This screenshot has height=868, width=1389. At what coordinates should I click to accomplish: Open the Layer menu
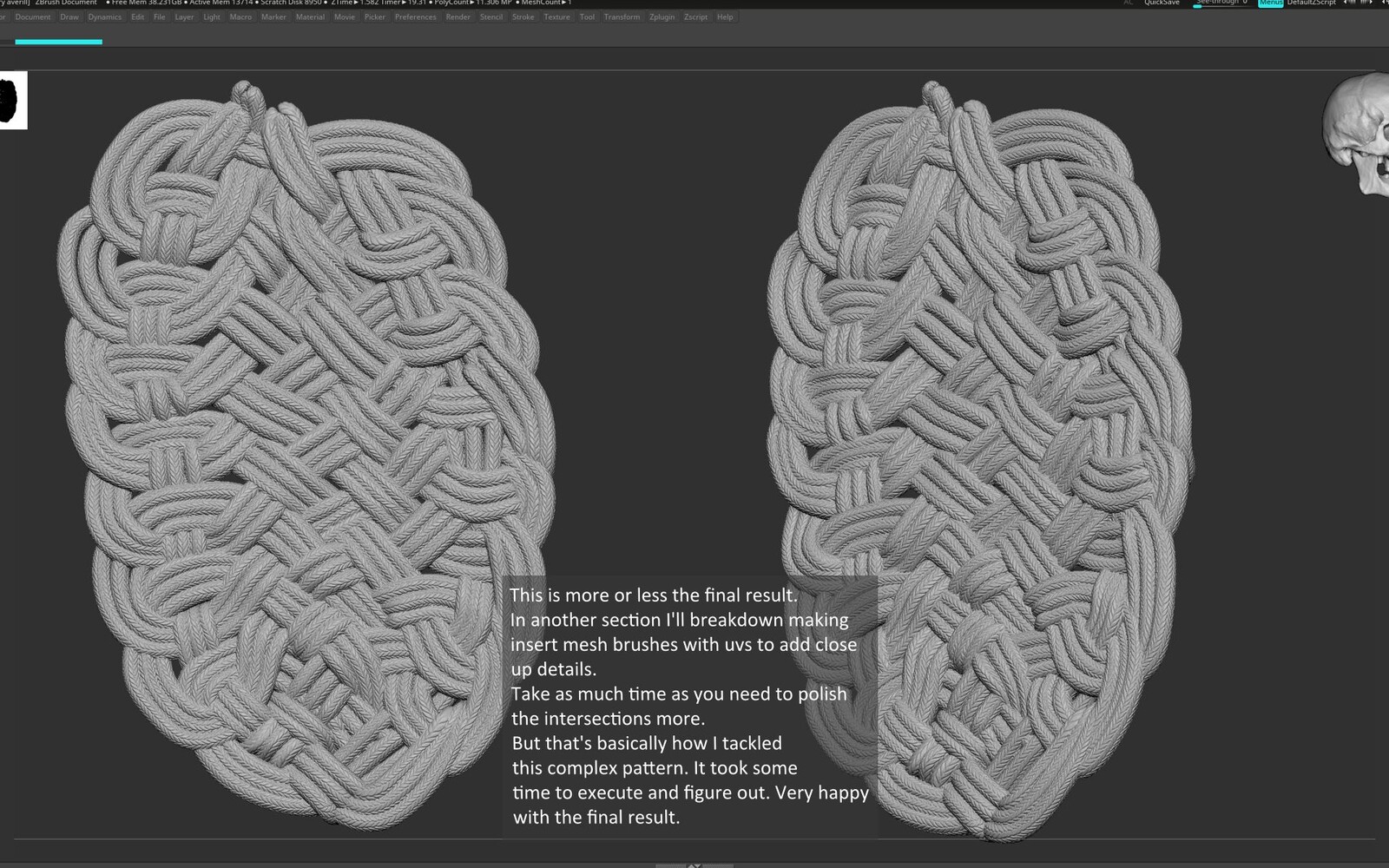(184, 17)
